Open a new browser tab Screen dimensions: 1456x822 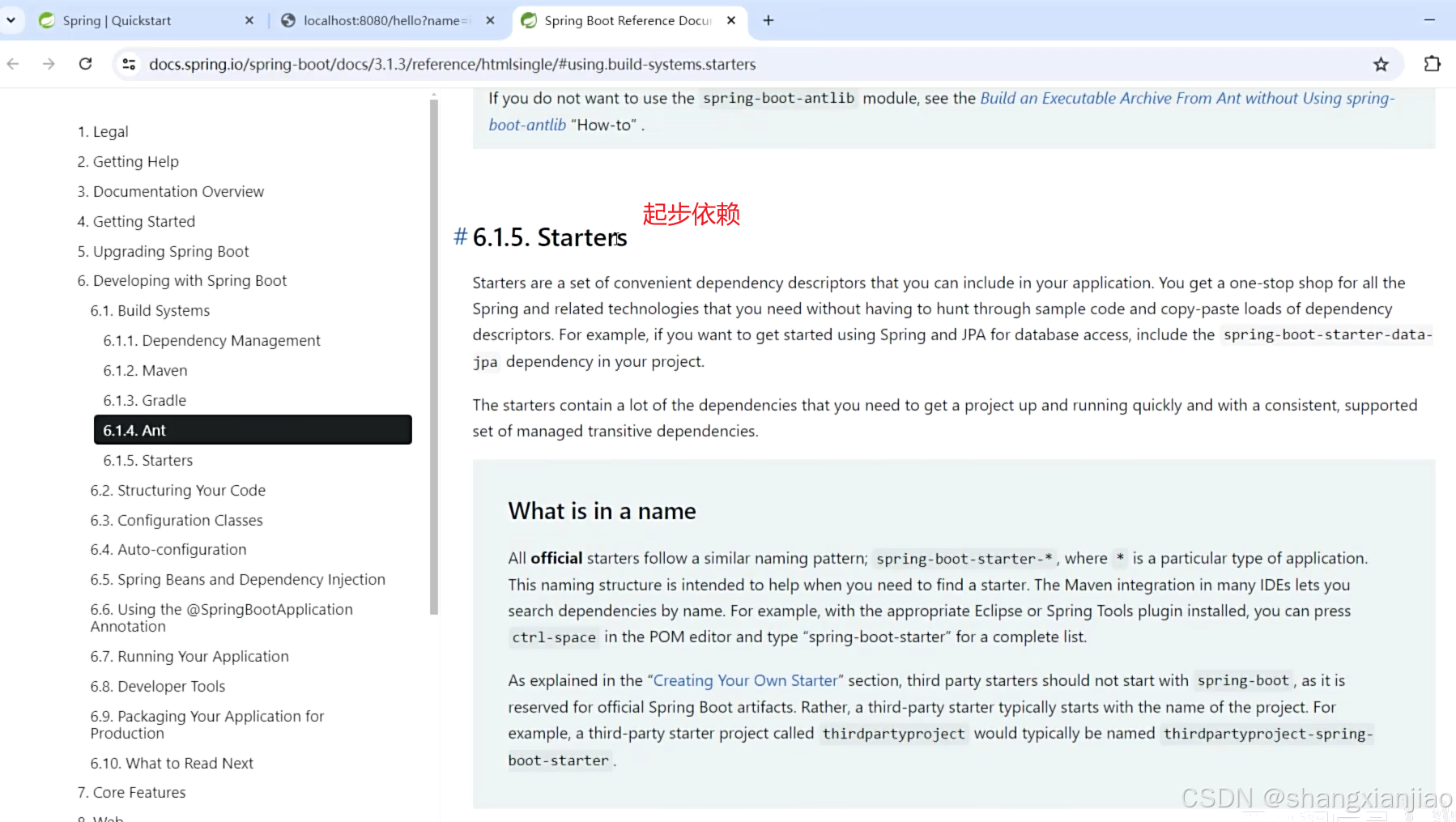pos(768,20)
